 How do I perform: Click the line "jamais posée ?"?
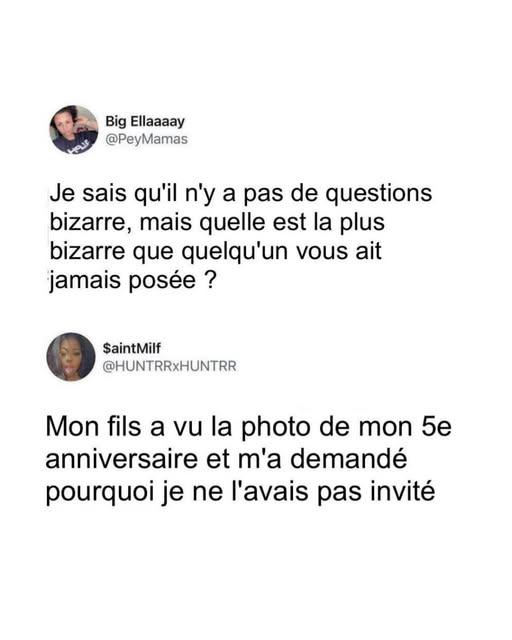pos(132,280)
